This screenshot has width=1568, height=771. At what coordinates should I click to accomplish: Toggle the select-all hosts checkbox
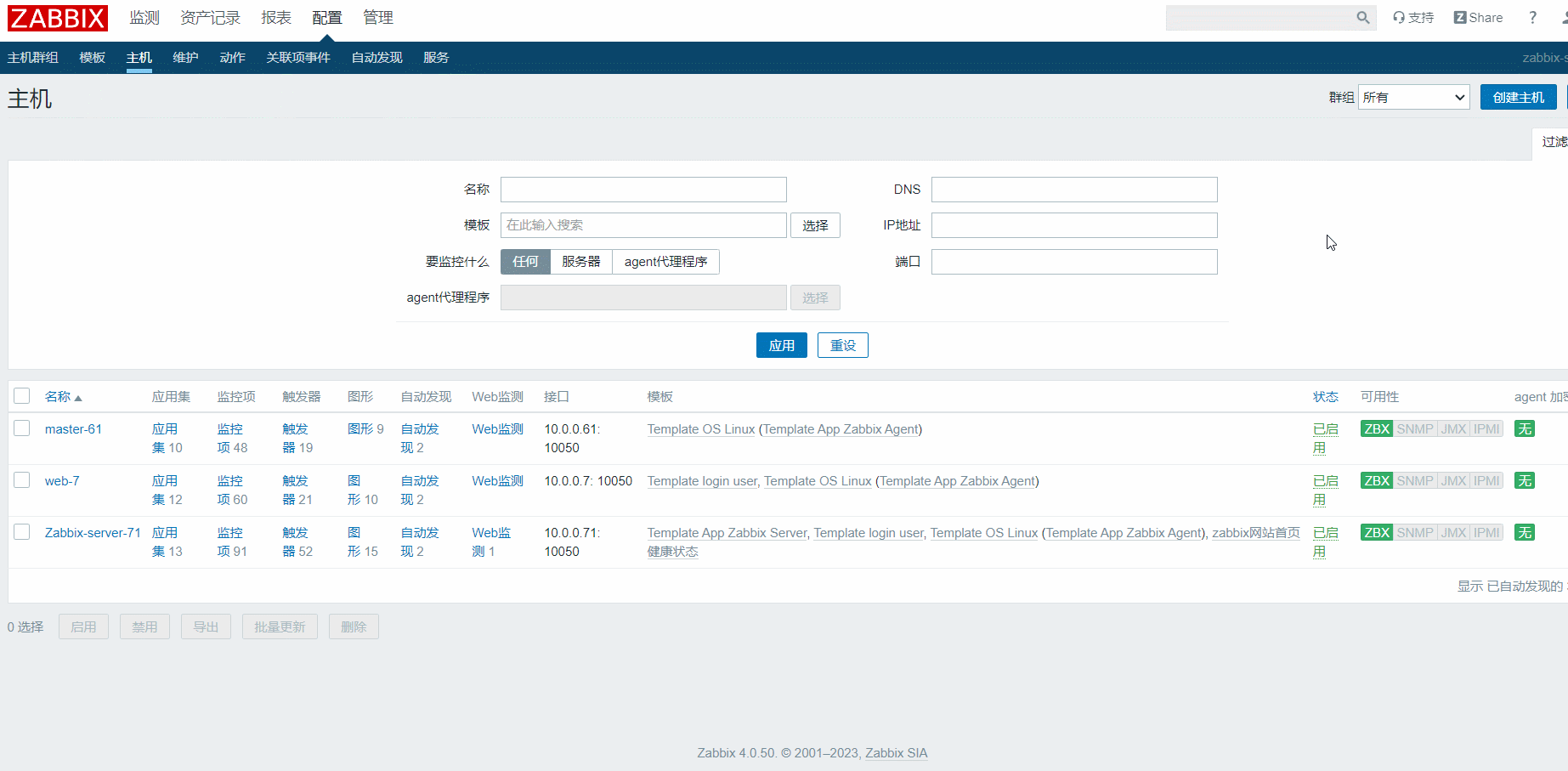pyautogui.click(x=22, y=396)
